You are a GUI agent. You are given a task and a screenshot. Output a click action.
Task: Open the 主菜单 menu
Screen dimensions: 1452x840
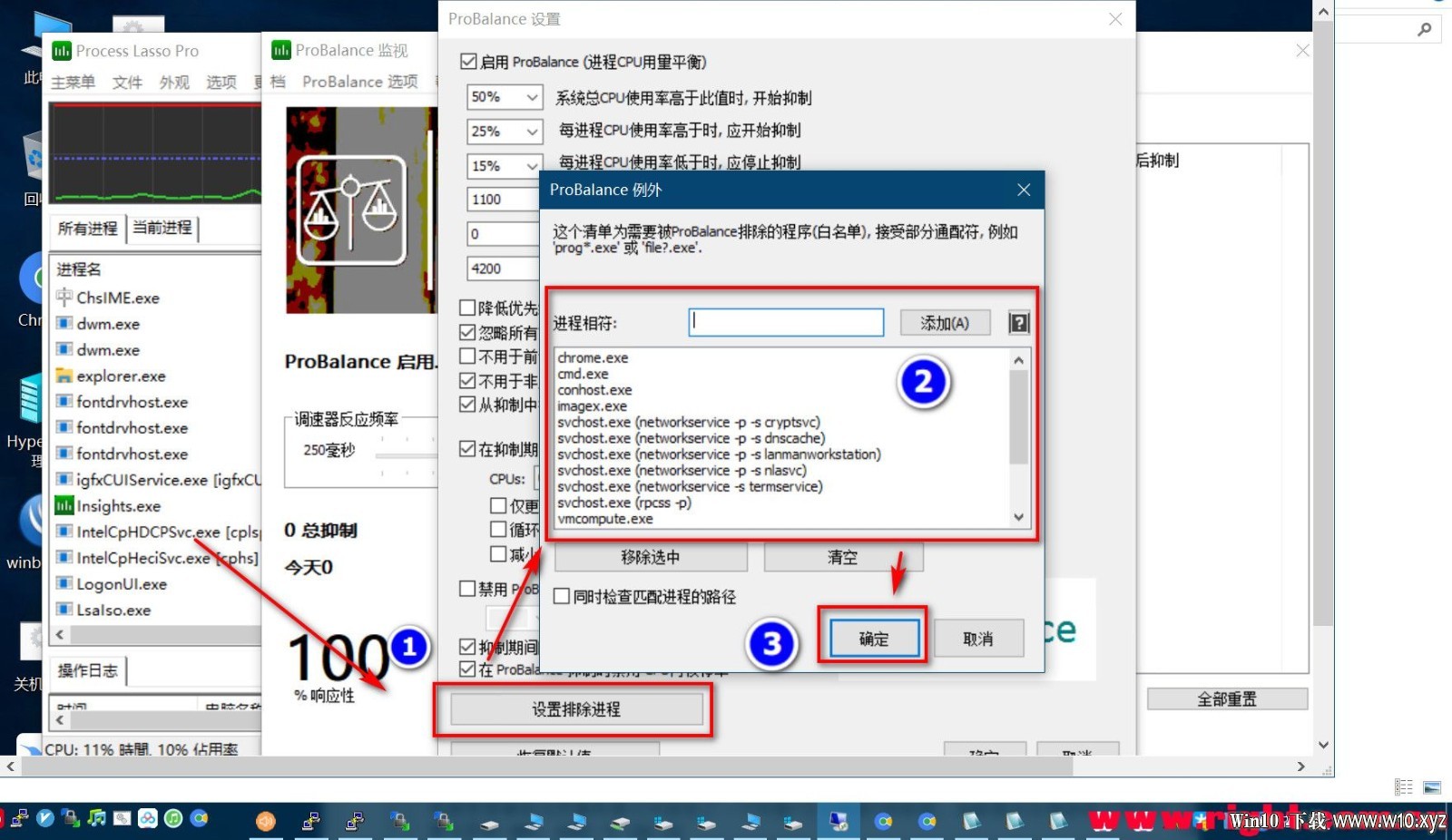pyautogui.click(x=73, y=83)
